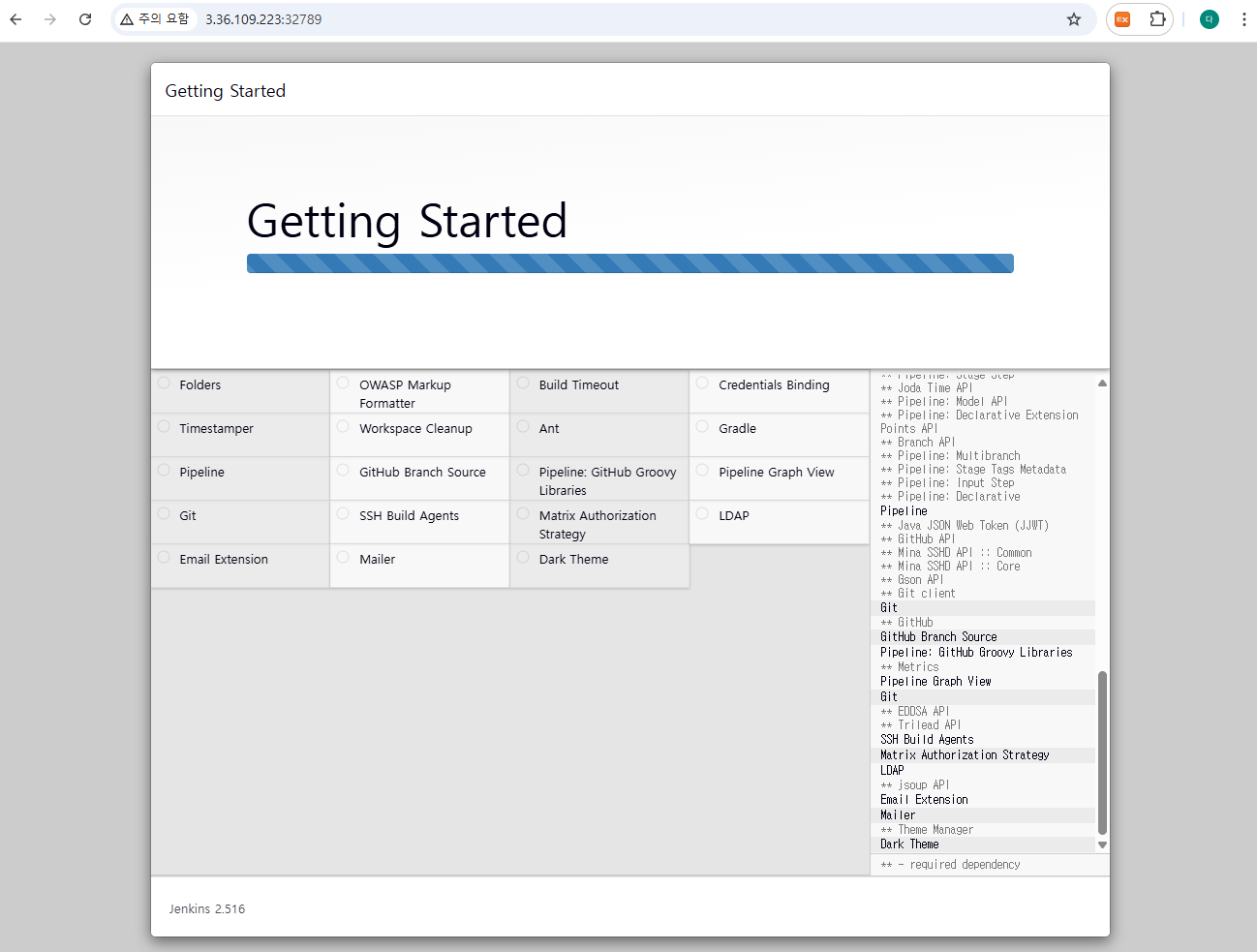The width and height of the screenshot is (1257, 952).
Task: Select the Gradle plugin status circle
Action: (x=702, y=426)
